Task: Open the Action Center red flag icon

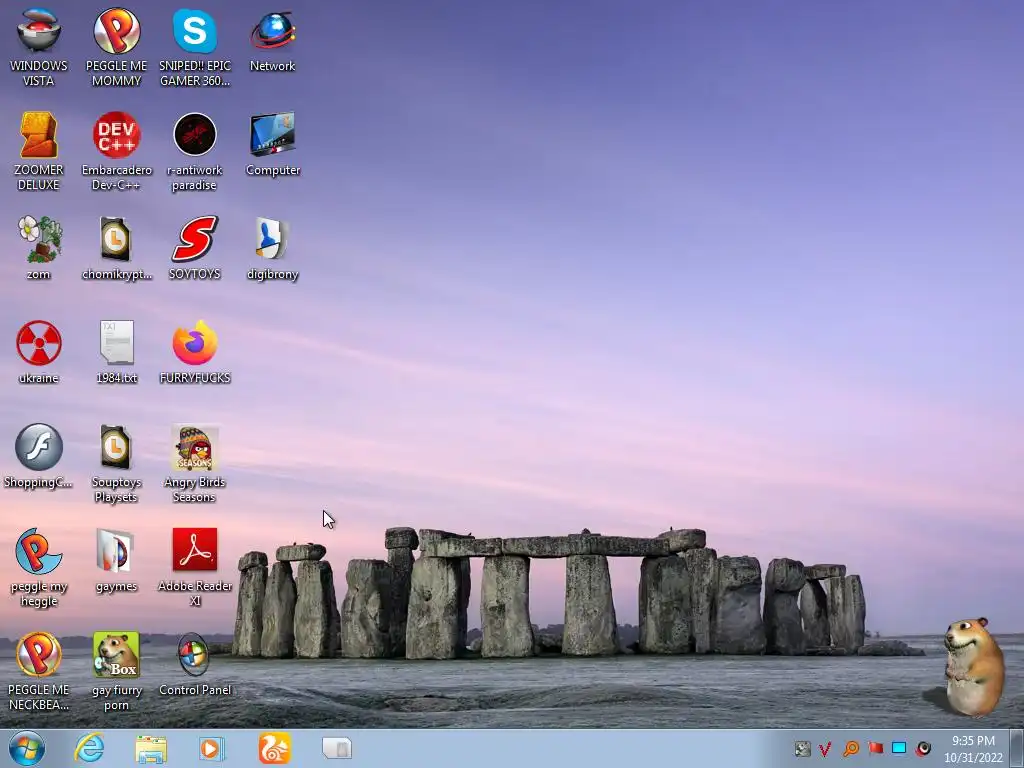Action: coord(875,748)
